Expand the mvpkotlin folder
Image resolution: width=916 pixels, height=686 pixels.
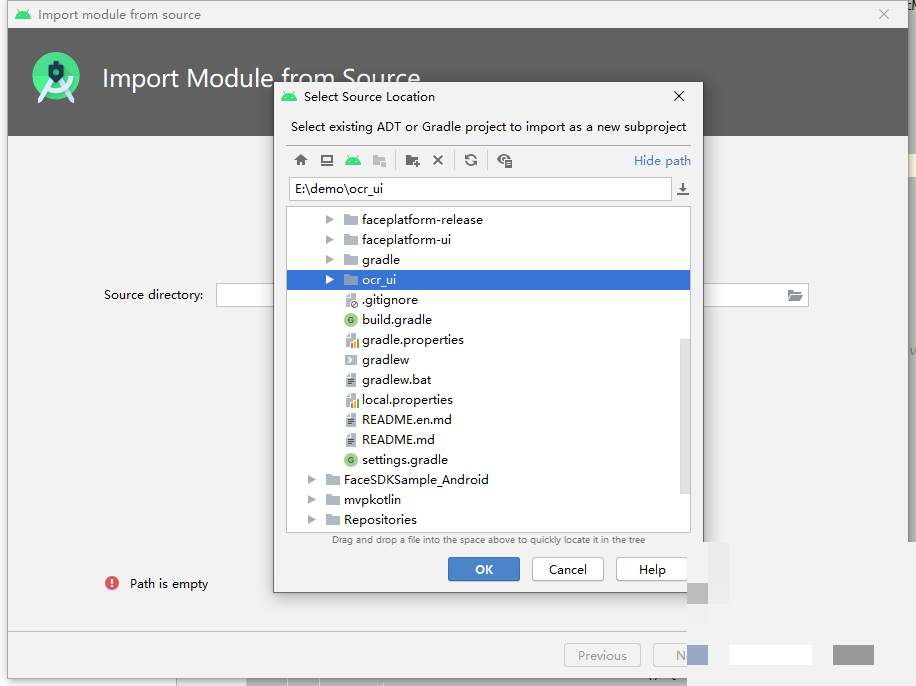coord(311,500)
